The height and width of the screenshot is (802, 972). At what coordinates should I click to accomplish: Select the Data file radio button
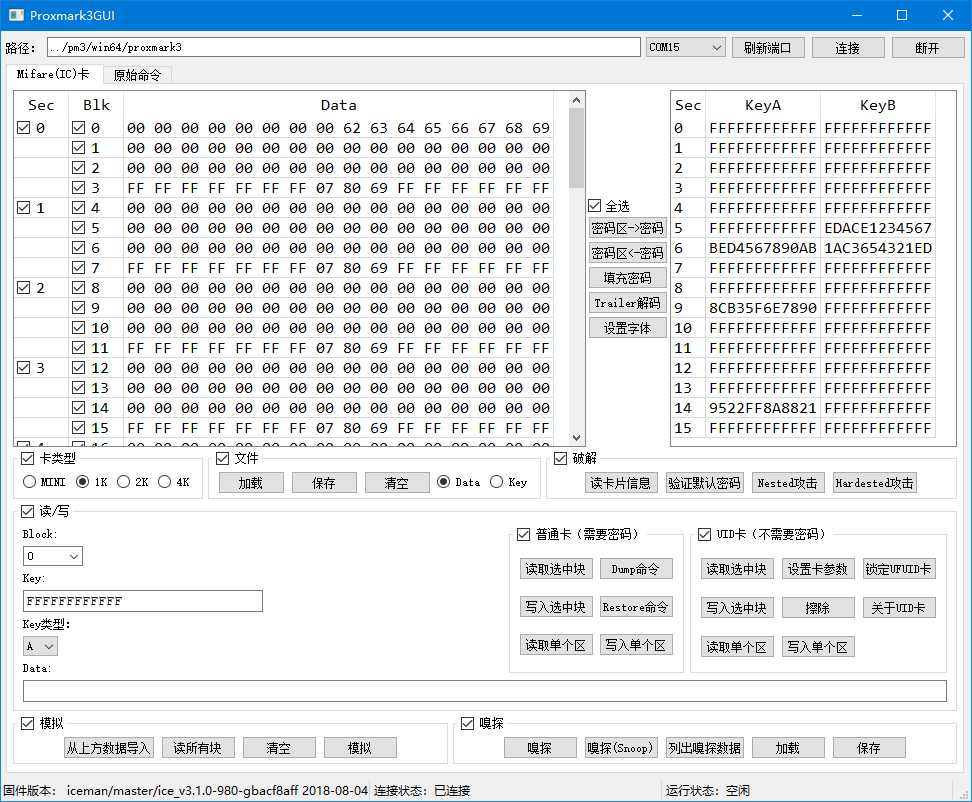[443, 482]
